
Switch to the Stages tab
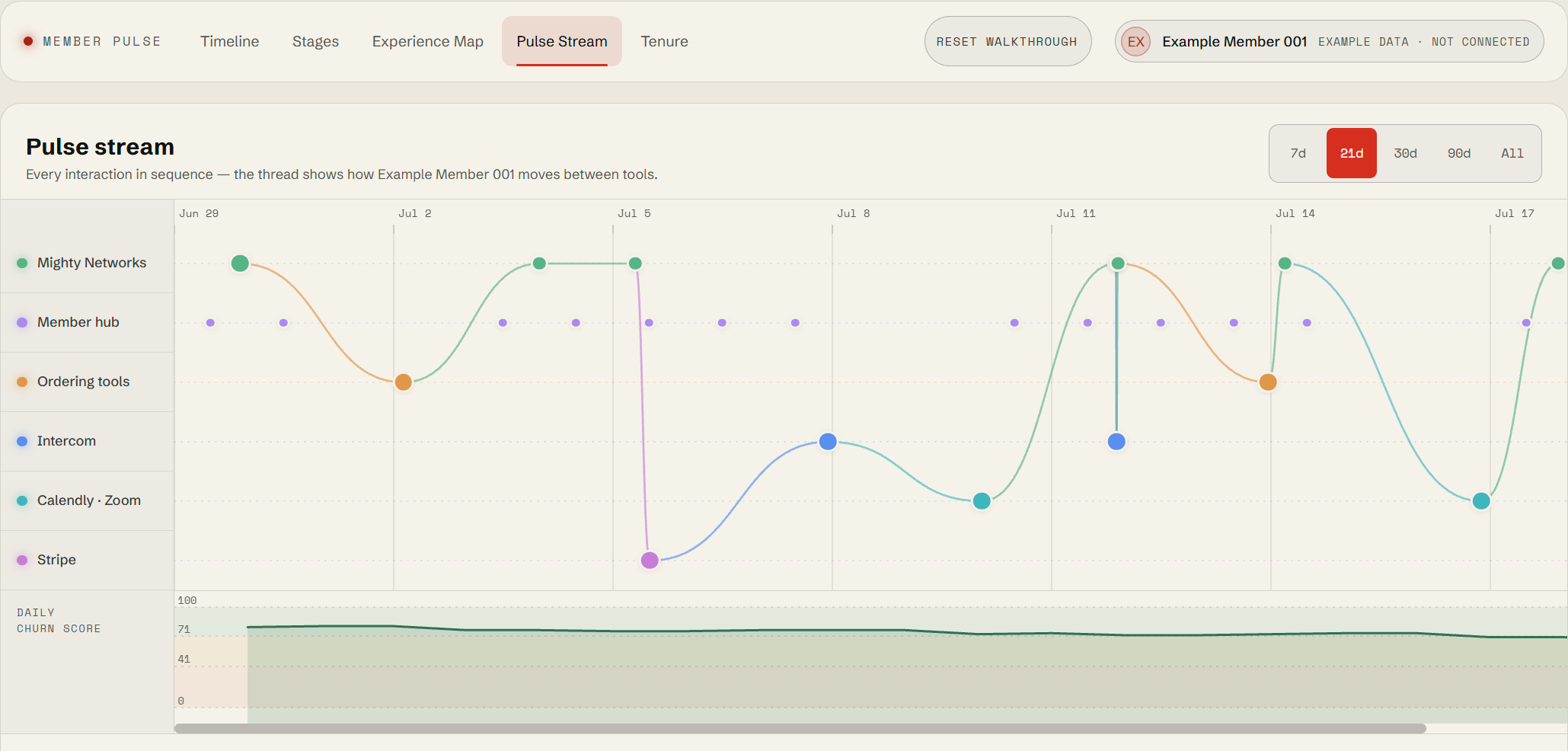315,41
